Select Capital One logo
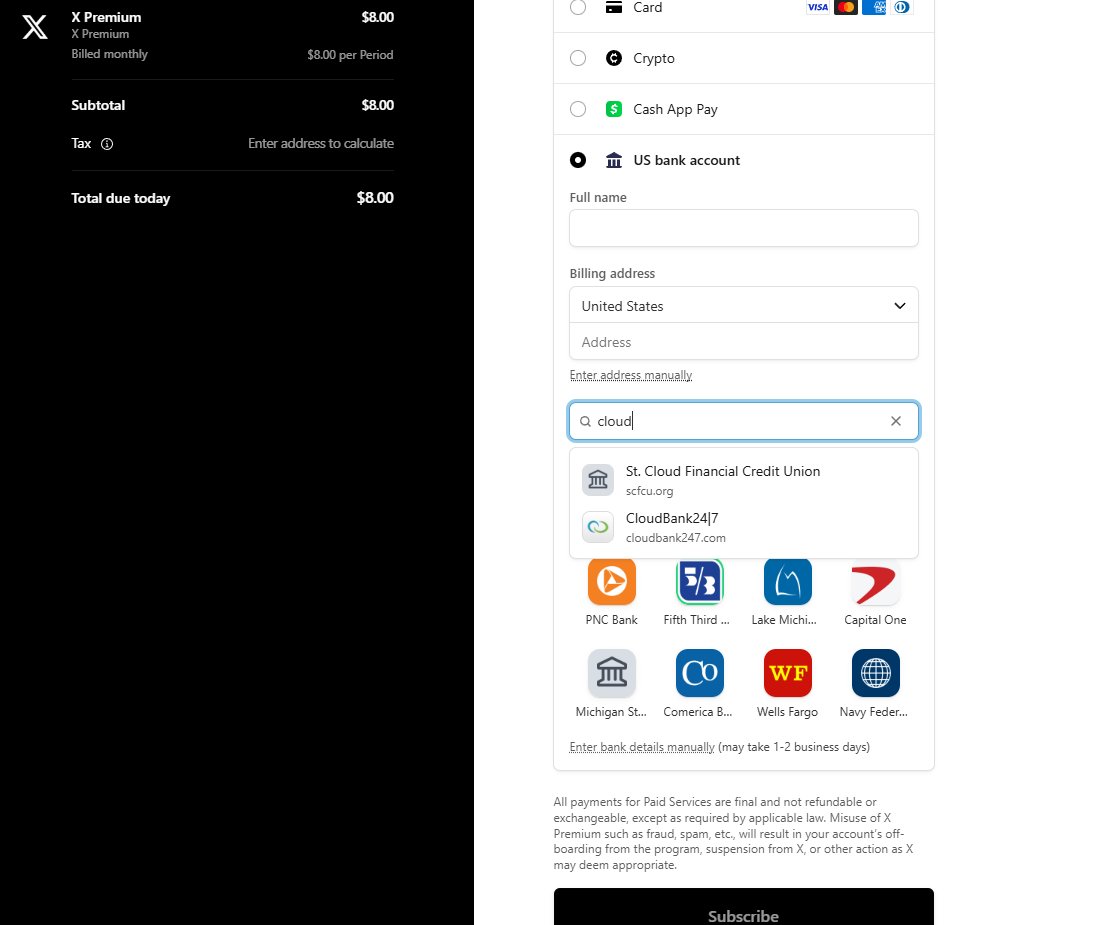The width and height of the screenshot is (1093, 925). [876, 581]
